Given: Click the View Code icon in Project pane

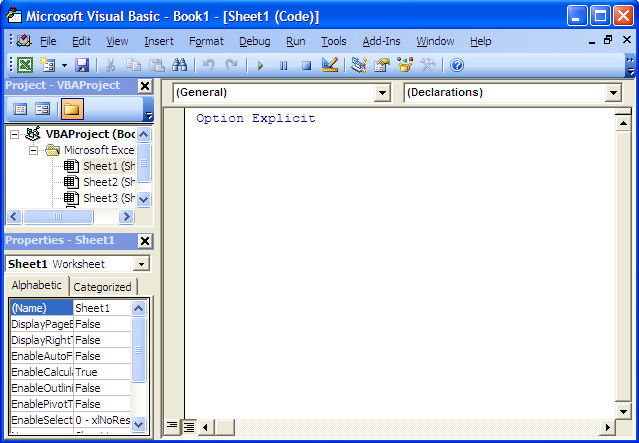Looking at the screenshot, I should pyautogui.click(x=20, y=109).
